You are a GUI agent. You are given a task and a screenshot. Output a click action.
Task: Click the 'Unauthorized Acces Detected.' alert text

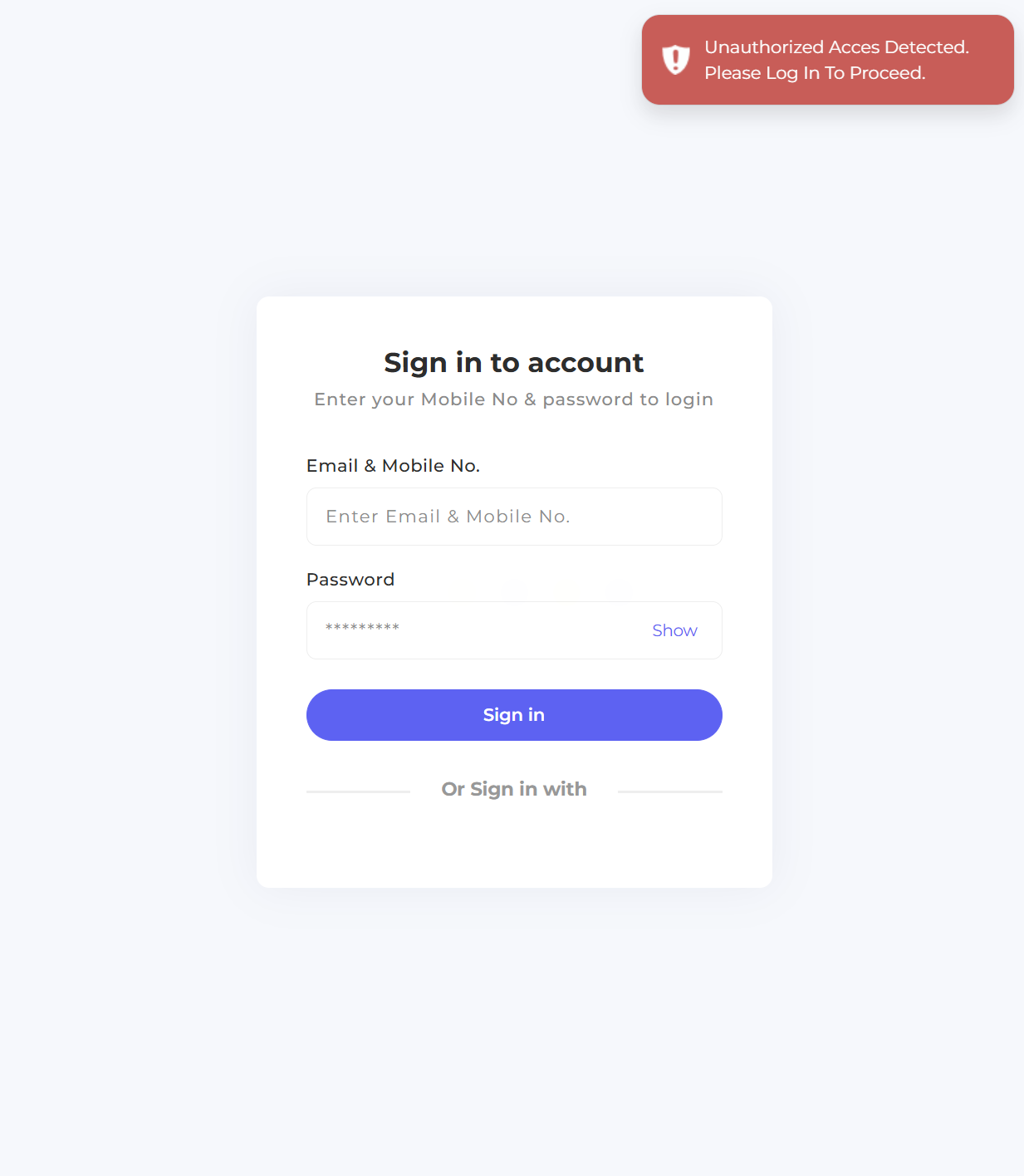pos(836,47)
